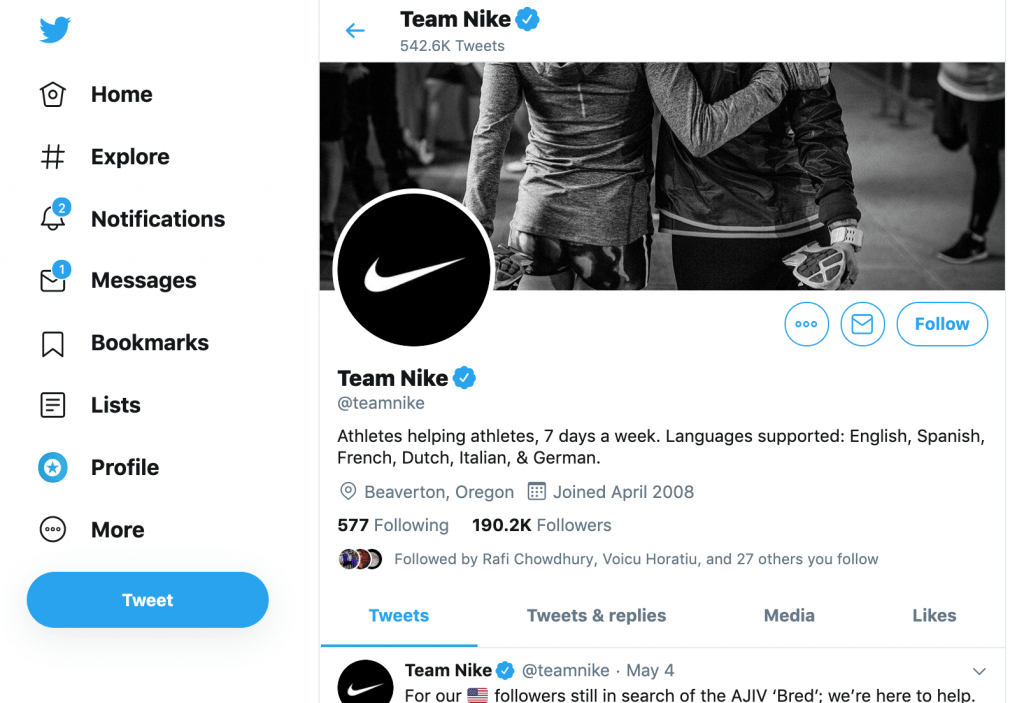Select the Likes tab
The height and width of the screenshot is (703, 1024).
pos(934,616)
